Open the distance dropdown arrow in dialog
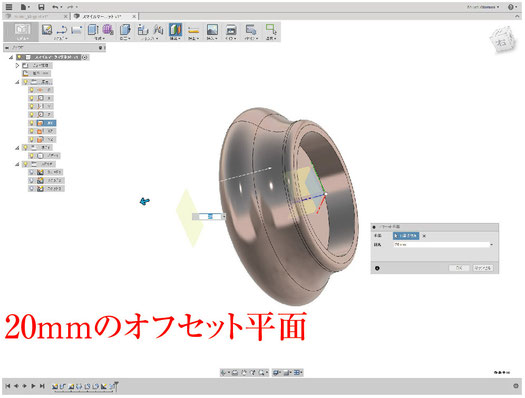The height and width of the screenshot is (398, 525). click(491, 245)
